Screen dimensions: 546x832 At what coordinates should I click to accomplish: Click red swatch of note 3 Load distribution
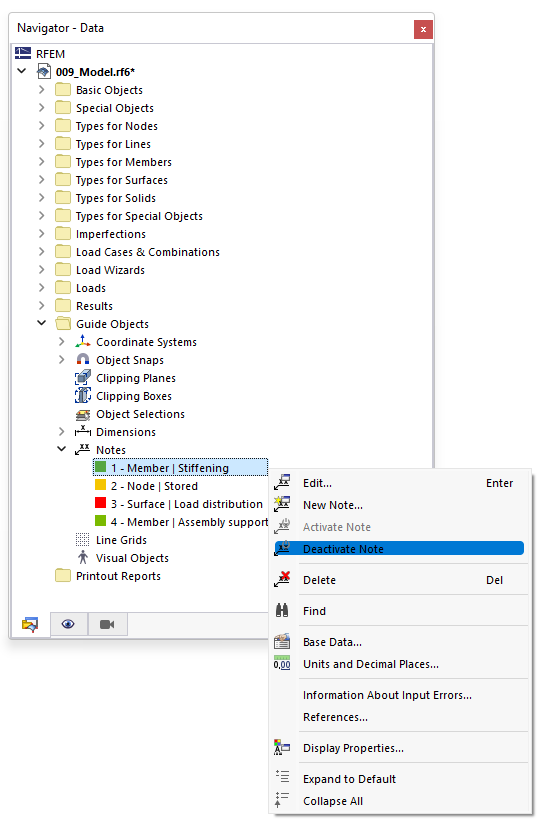tap(100, 503)
